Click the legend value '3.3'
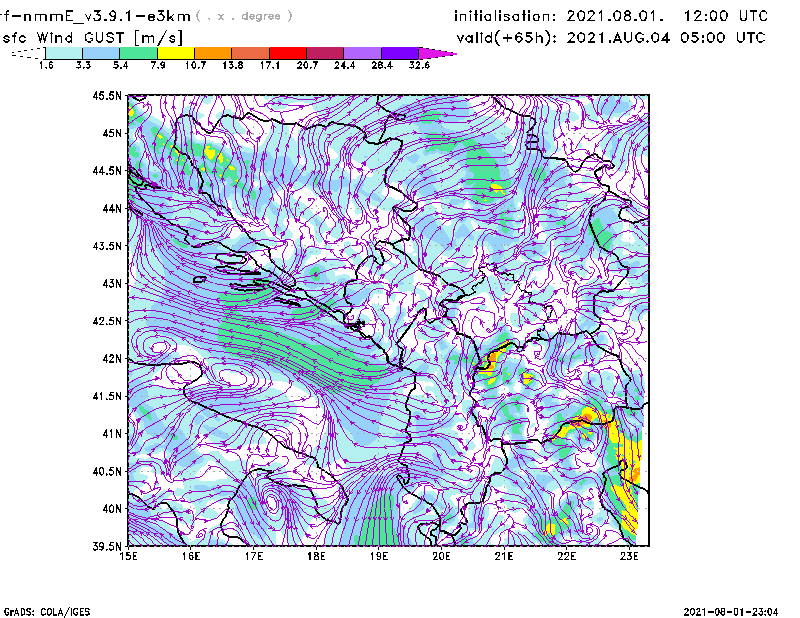The image size is (800, 618). coord(83,65)
